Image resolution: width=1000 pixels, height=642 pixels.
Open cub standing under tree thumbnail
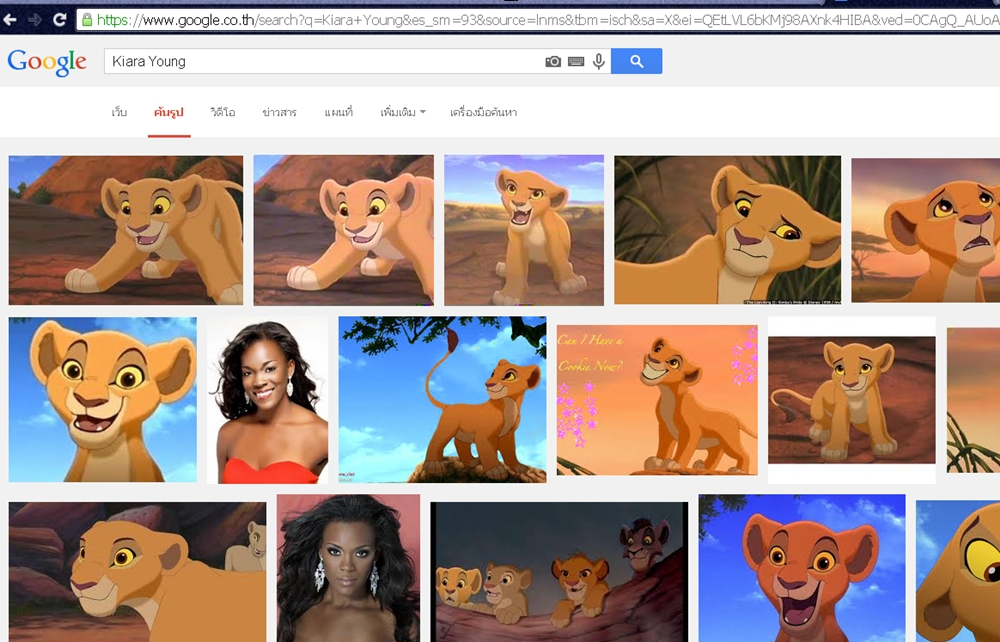[x=443, y=400]
